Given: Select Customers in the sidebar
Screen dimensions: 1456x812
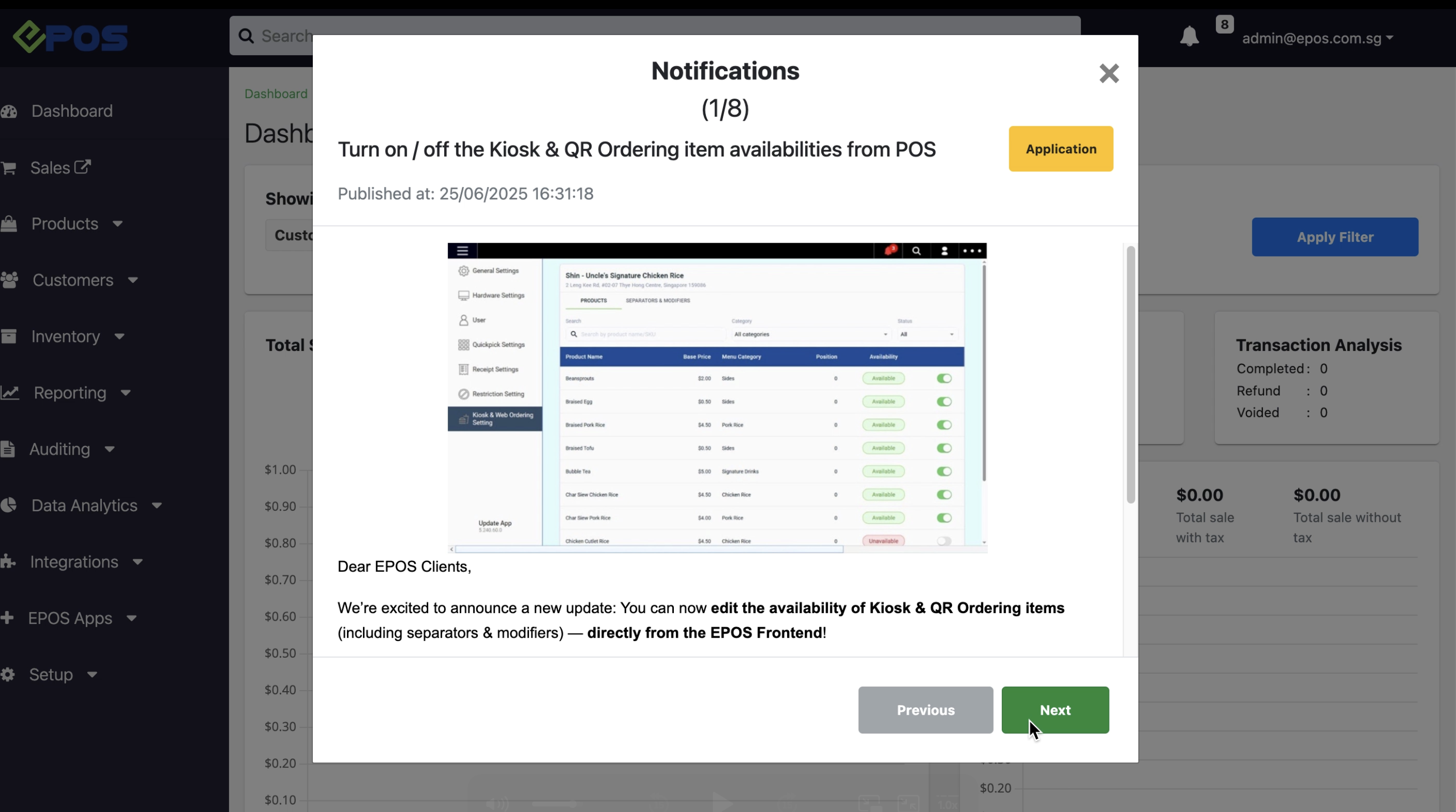Looking at the screenshot, I should click(x=73, y=280).
